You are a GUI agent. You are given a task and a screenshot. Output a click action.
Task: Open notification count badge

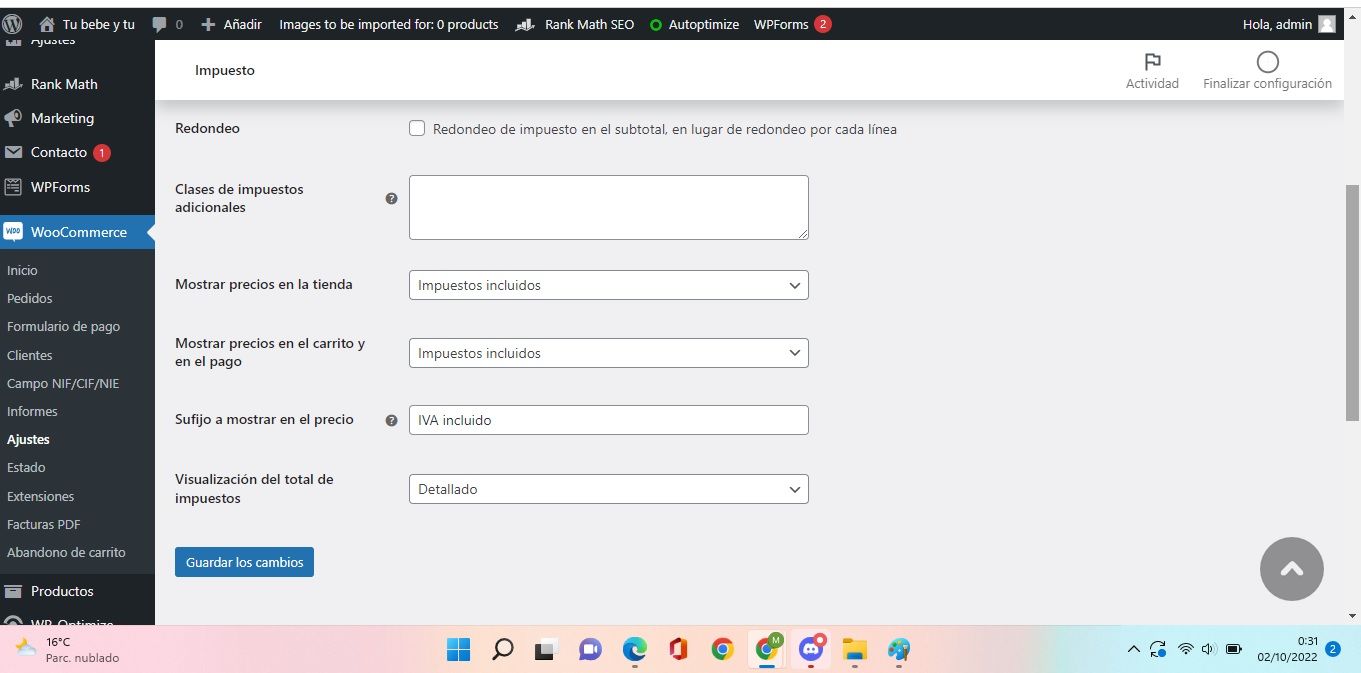tap(1333, 649)
